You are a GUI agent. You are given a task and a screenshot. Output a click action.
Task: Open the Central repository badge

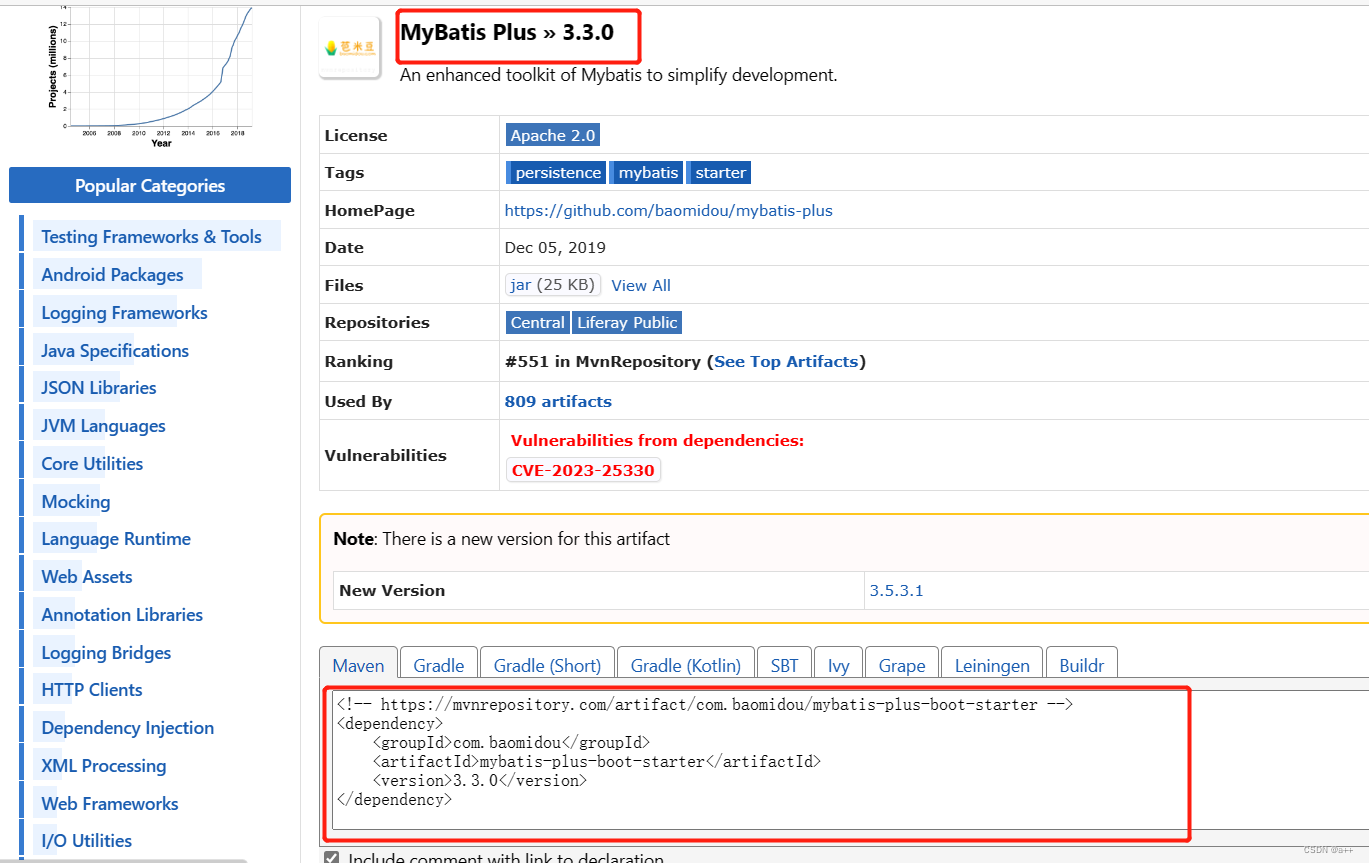[537, 322]
